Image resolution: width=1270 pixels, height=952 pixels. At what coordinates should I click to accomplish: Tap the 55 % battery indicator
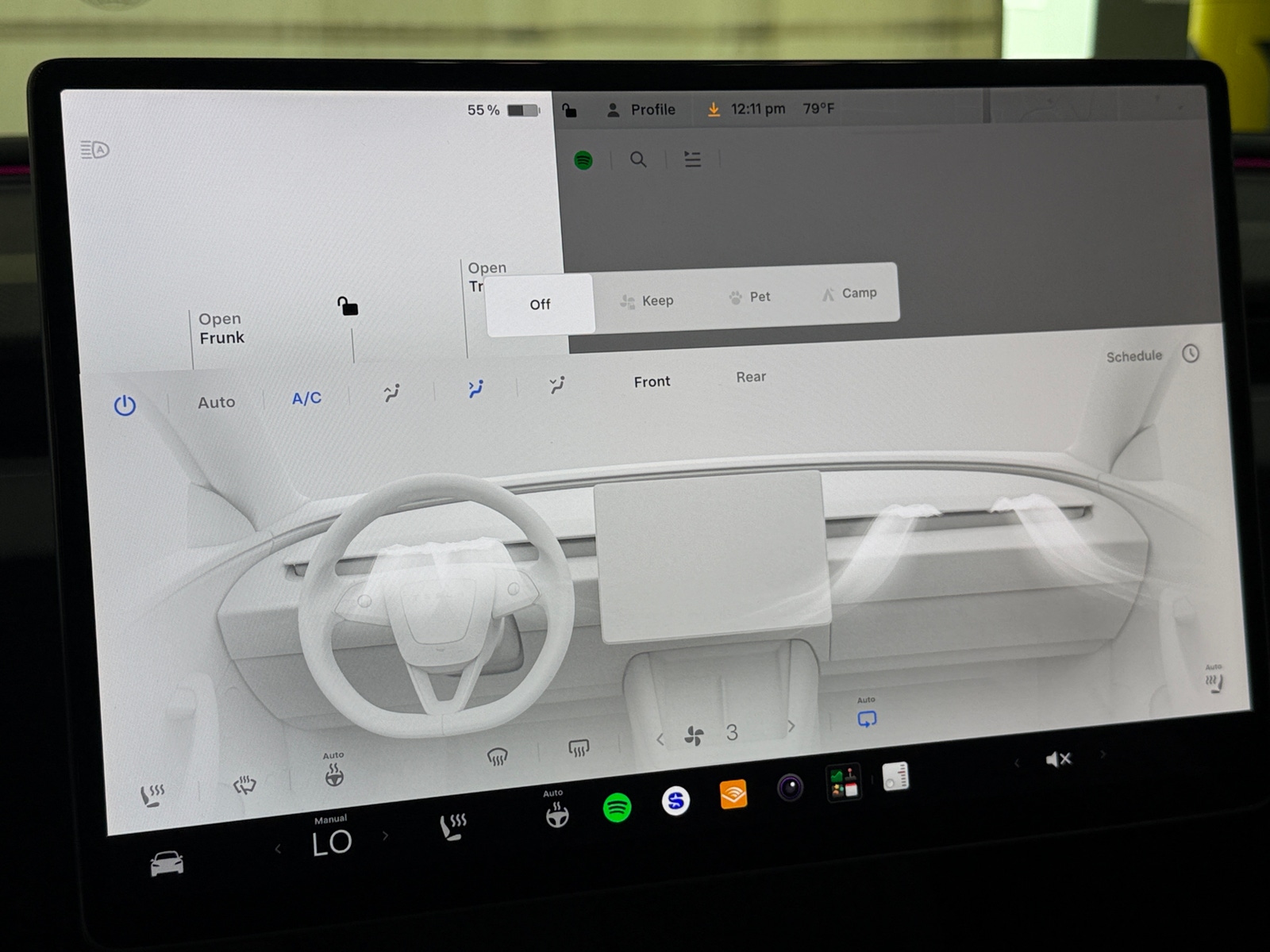click(503, 110)
